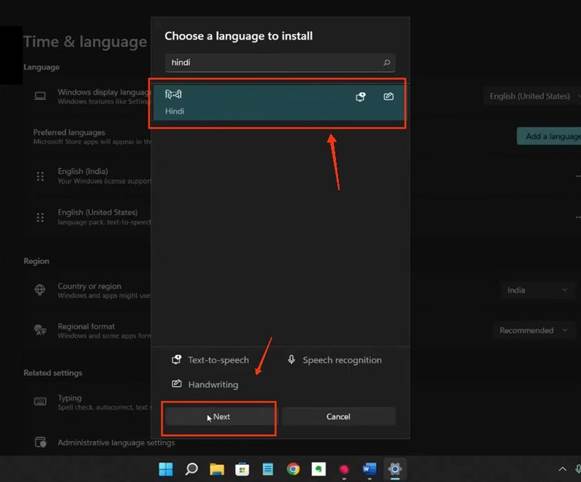Open blue notes app on taskbar

[268, 469]
